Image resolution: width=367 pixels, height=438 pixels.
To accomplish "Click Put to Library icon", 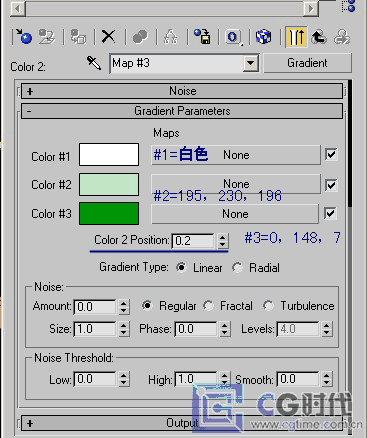I will [202, 36].
